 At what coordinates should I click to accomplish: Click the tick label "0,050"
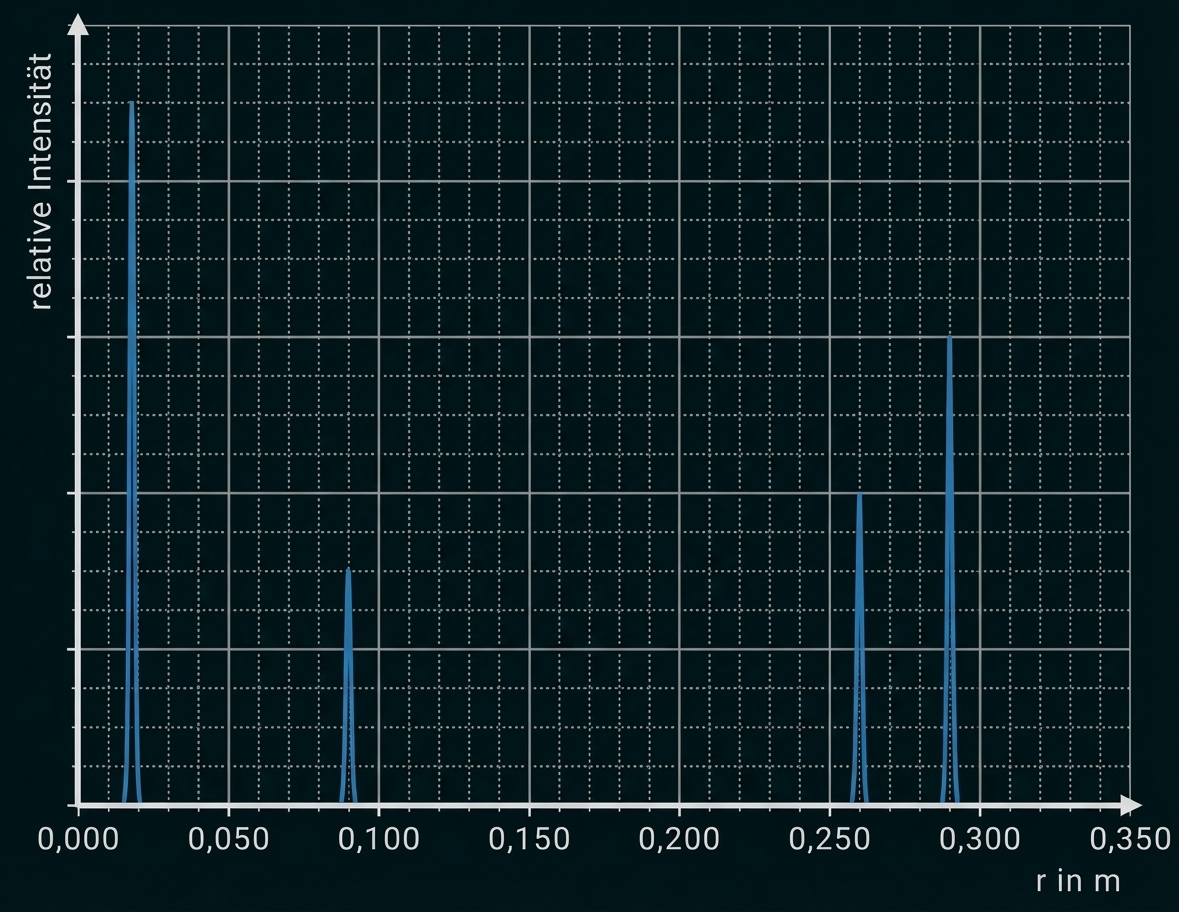pos(226,840)
